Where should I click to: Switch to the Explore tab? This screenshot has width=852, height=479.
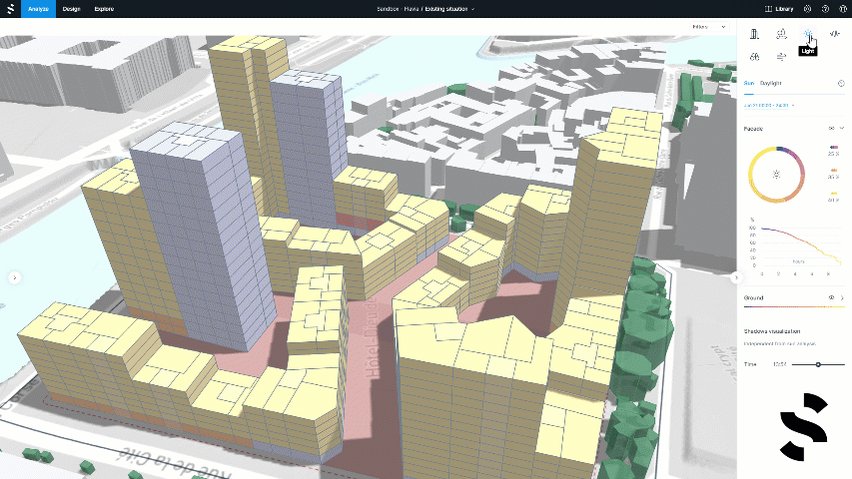click(104, 9)
